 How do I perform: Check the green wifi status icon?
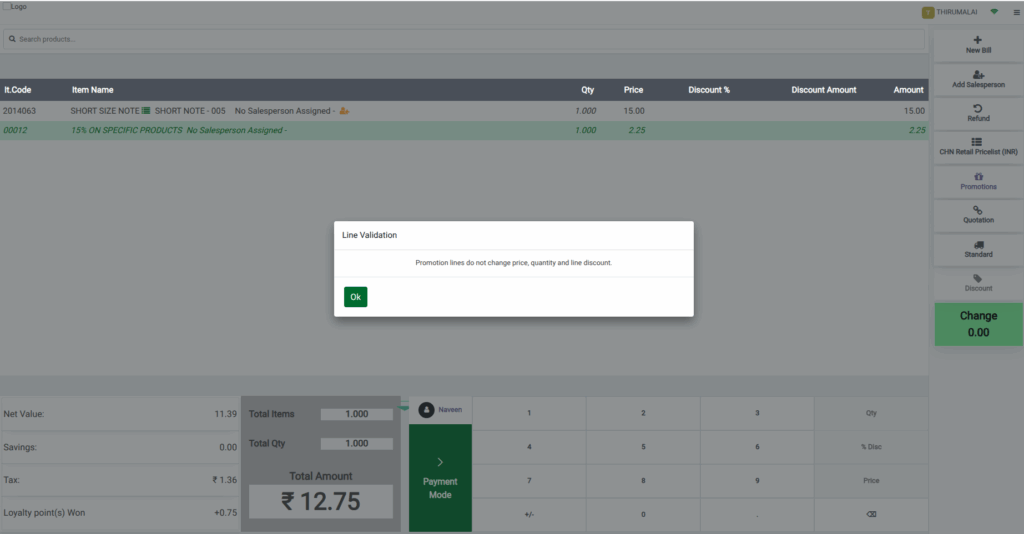click(x=994, y=12)
